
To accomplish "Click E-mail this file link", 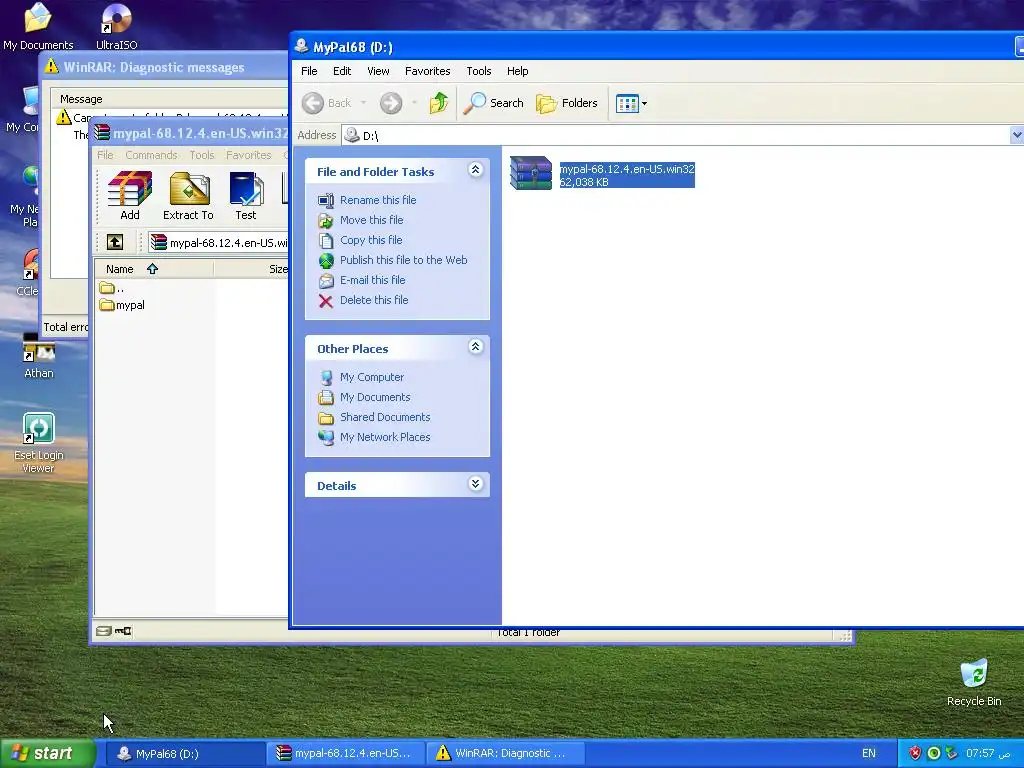I will [x=372, y=280].
